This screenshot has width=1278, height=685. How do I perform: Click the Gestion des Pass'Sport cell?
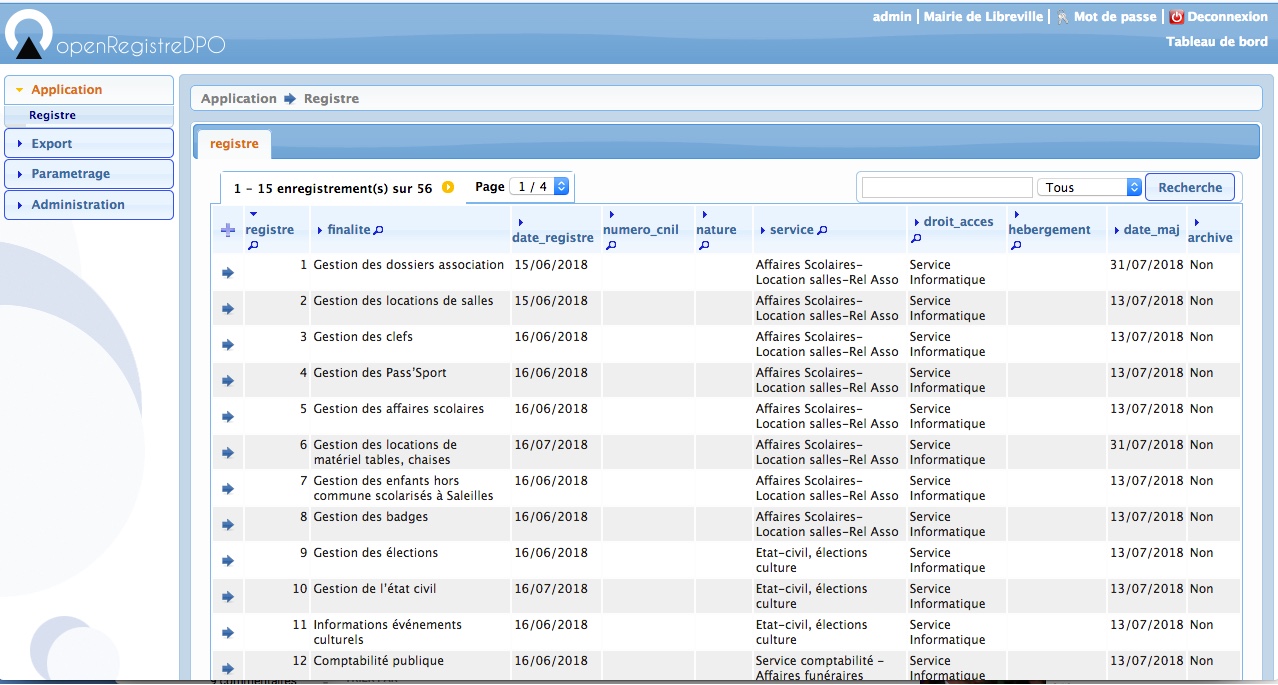380,373
